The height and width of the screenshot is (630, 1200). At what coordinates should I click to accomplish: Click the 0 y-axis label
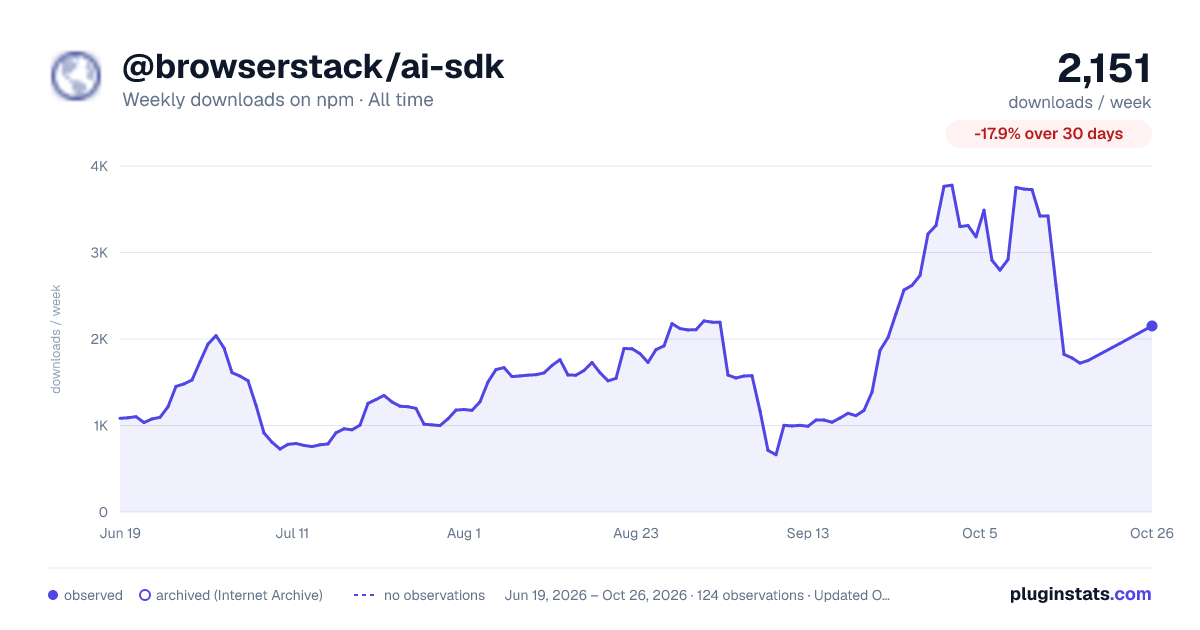coord(104,512)
